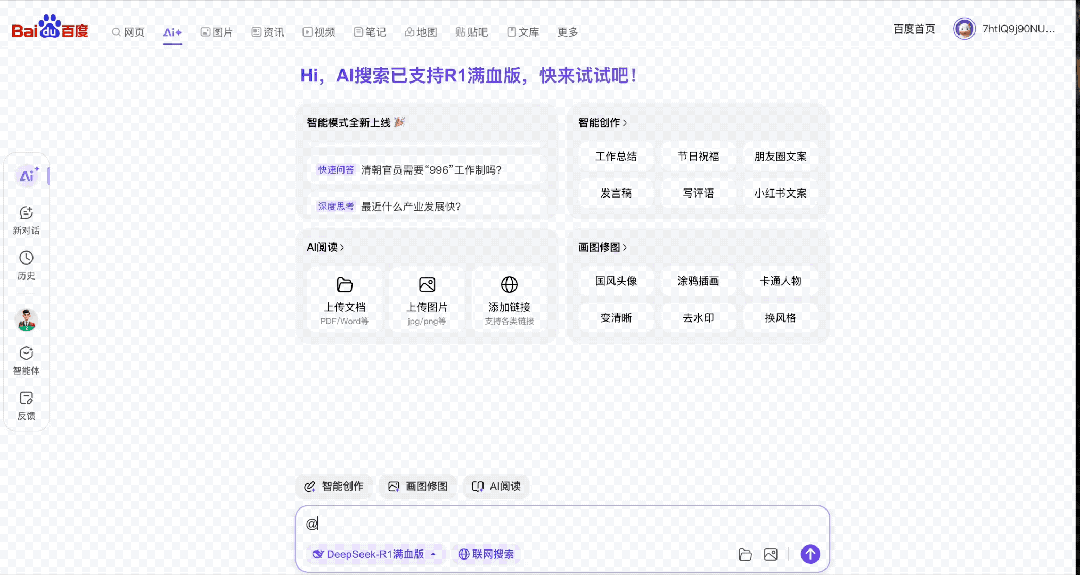Screen dimensions: 1080x575
Task: Click the username 7htlQ9j90NU...
Action: pyautogui.click(x=1019, y=29)
